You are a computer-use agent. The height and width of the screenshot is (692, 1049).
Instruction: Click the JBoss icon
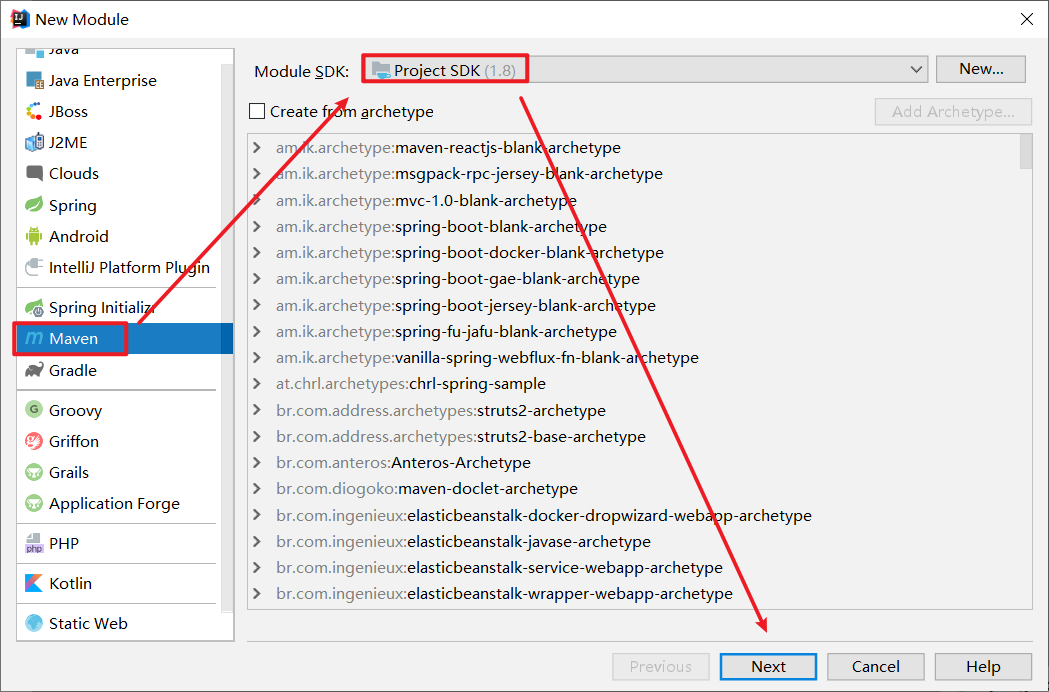(x=35, y=112)
